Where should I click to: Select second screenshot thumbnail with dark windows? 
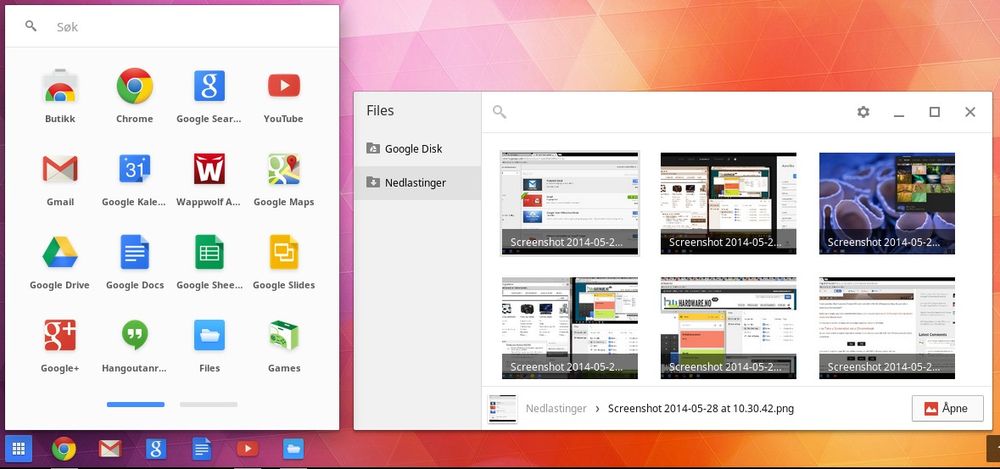point(728,204)
